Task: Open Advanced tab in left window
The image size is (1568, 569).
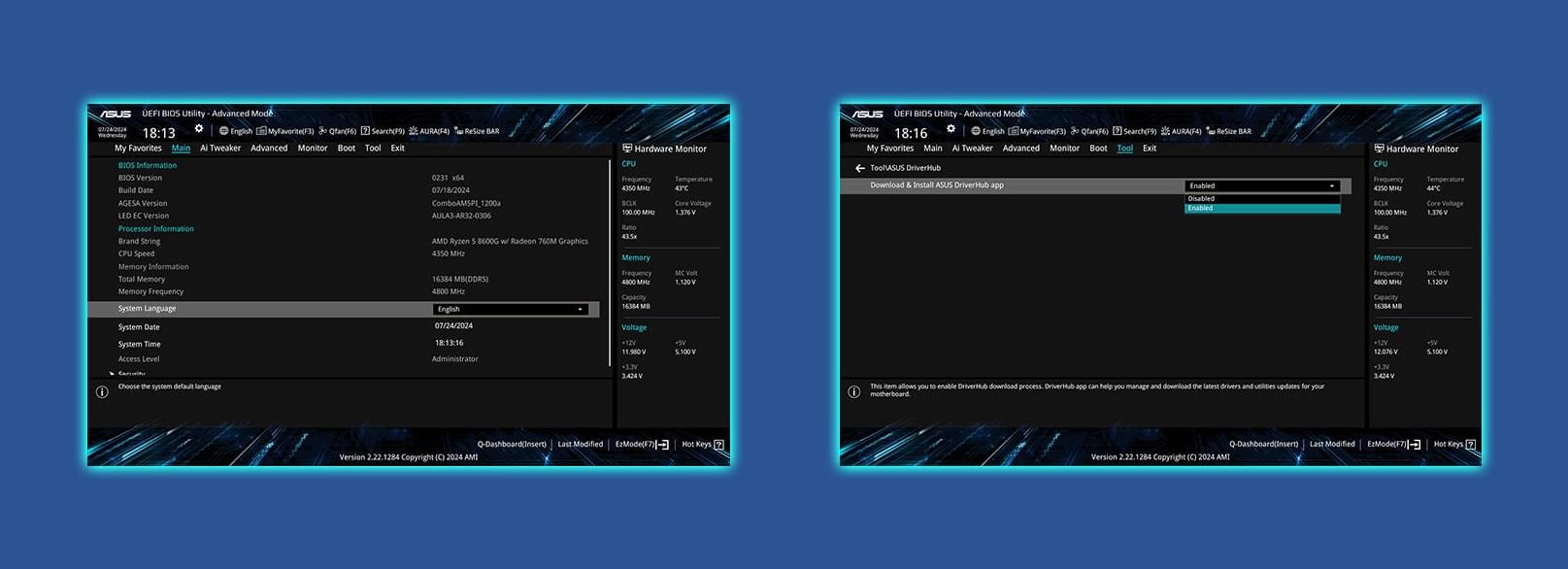Action: point(269,149)
